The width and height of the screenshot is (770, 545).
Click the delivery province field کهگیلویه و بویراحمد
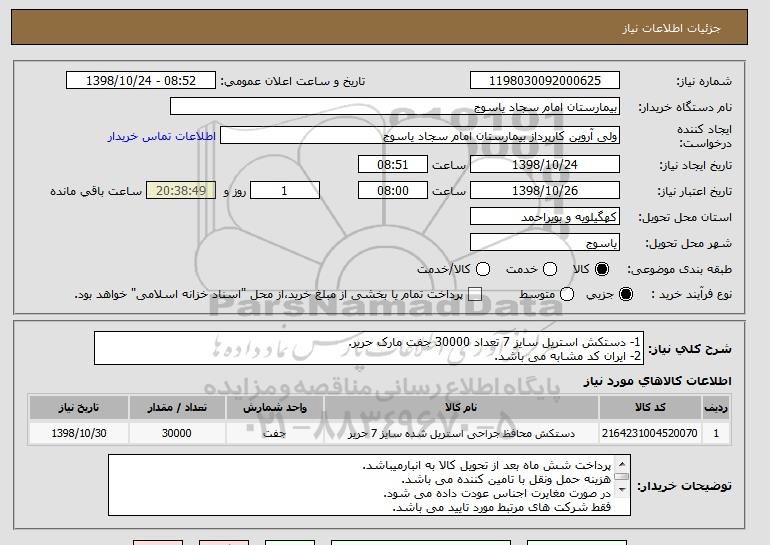545,216
